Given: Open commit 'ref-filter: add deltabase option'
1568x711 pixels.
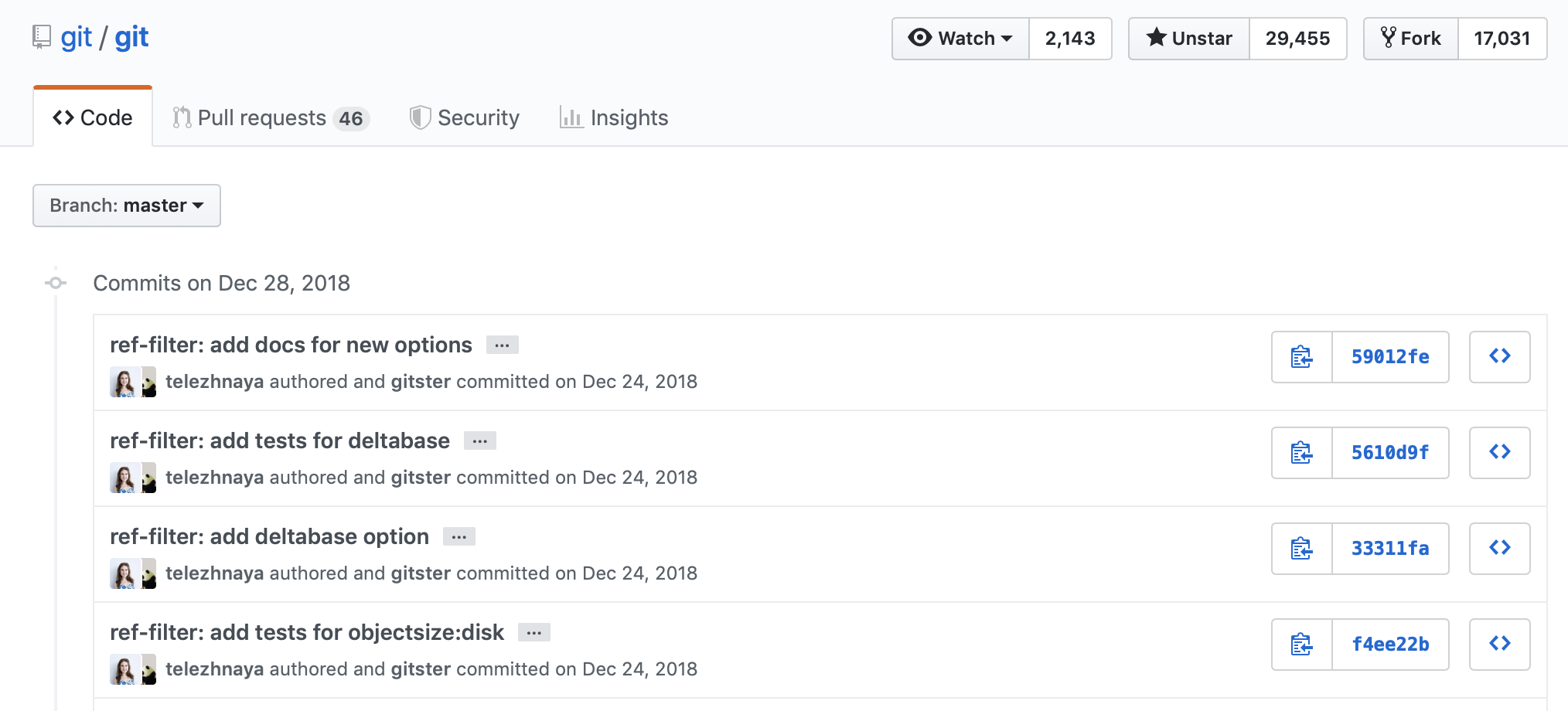Looking at the screenshot, I should [x=269, y=536].
